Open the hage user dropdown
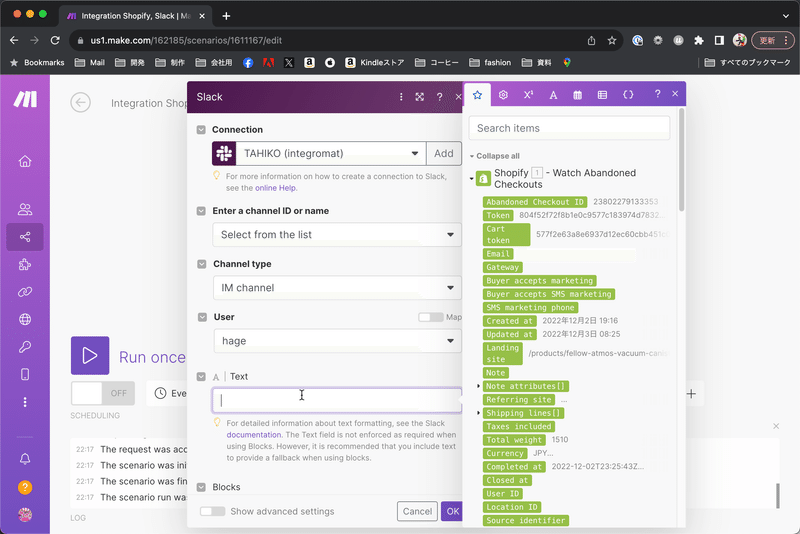The height and width of the screenshot is (534, 800). (x=337, y=341)
